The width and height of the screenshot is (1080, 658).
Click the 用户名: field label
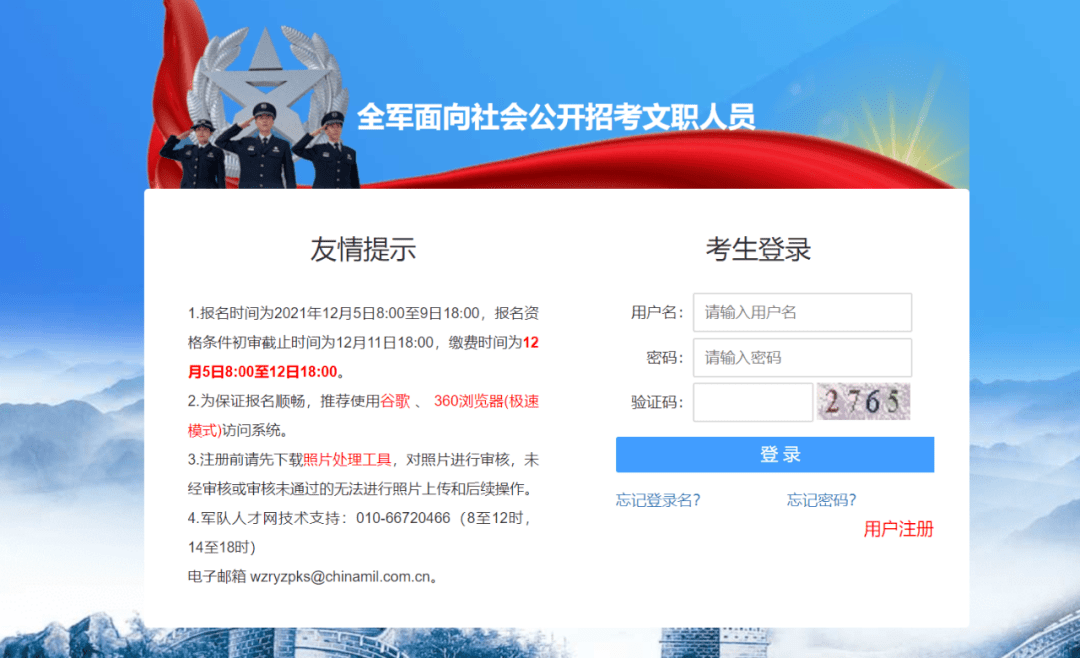tap(657, 313)
